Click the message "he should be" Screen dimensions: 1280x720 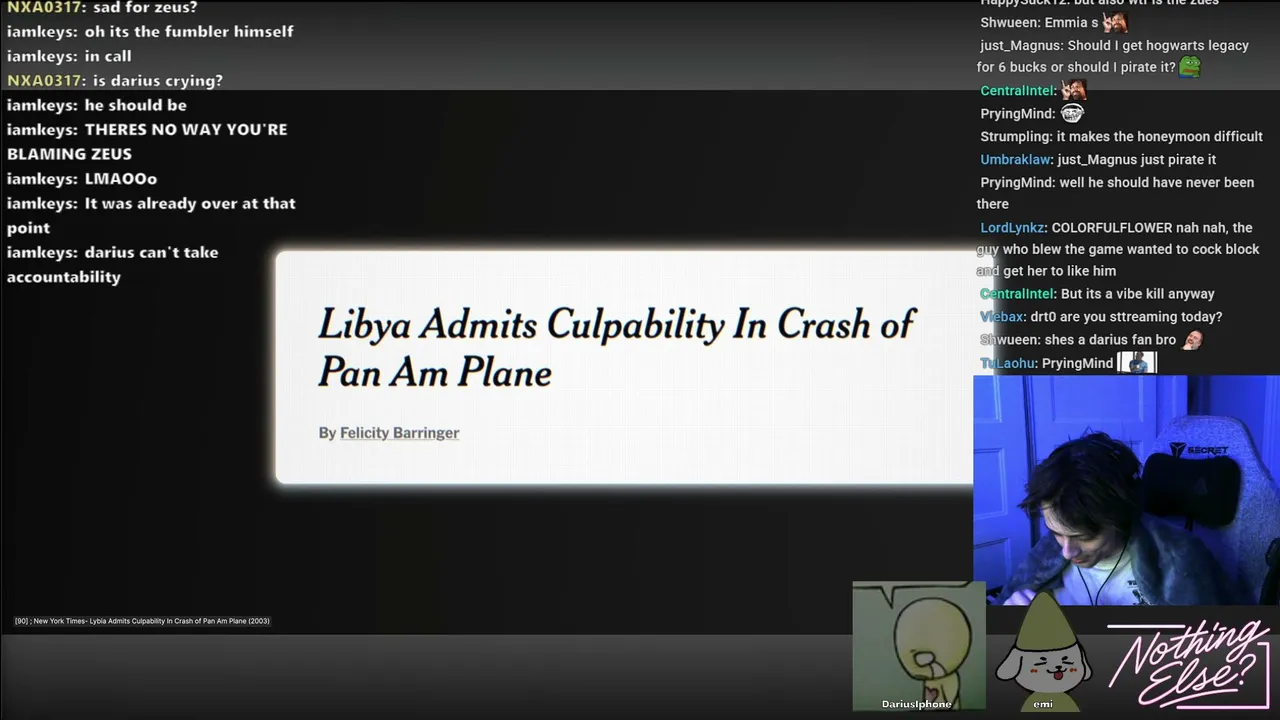click(x=136, y=105)
